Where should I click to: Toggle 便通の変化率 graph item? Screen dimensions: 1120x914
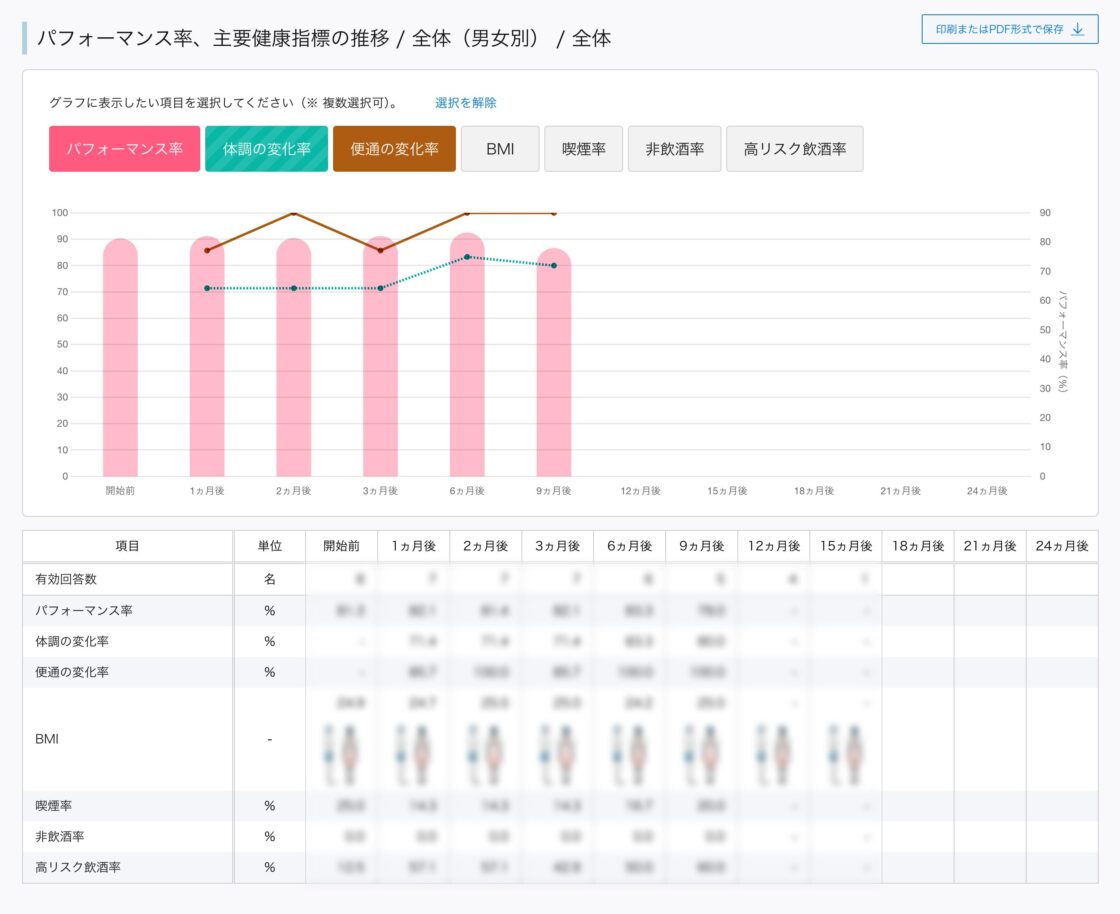394,149
